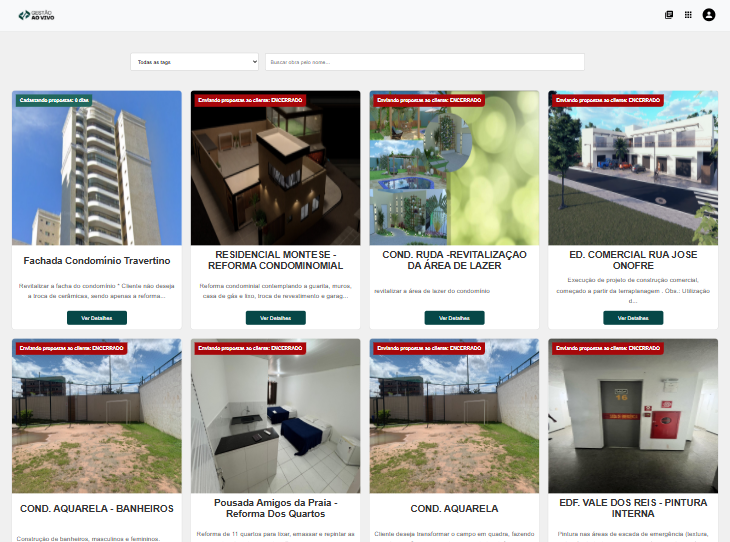Click the 'COND. AQUARELA - BANHEIROS' title
This screenshot has width=730, height=542.
click(x=97, y=508)
